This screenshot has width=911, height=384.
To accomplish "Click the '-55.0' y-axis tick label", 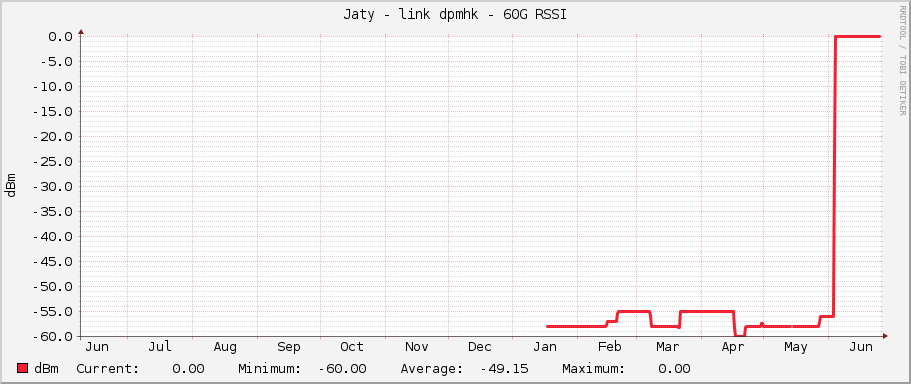I will coord(53,311).
